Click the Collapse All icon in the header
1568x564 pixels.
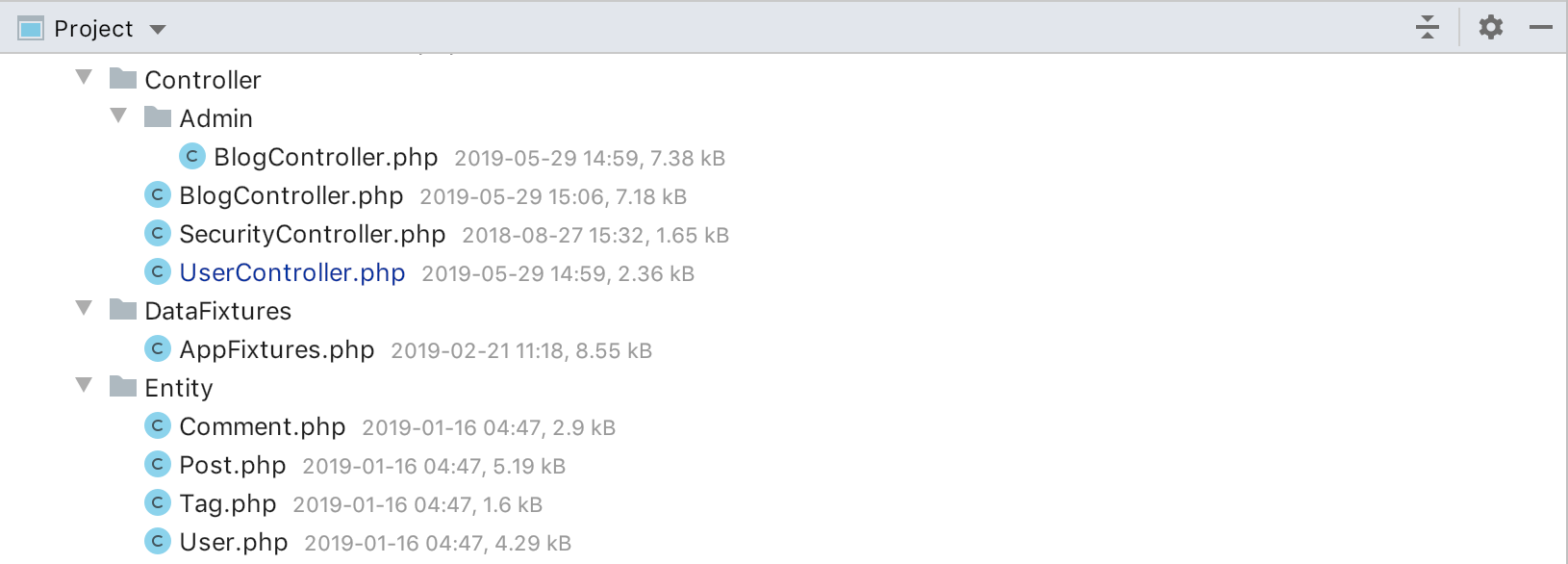pos(1428,27)
